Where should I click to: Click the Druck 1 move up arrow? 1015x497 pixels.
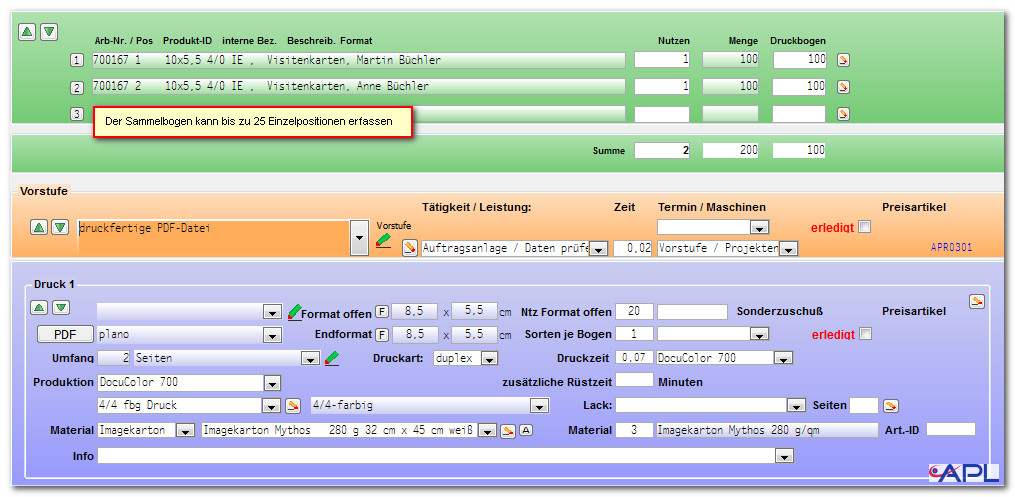[38, 307]
